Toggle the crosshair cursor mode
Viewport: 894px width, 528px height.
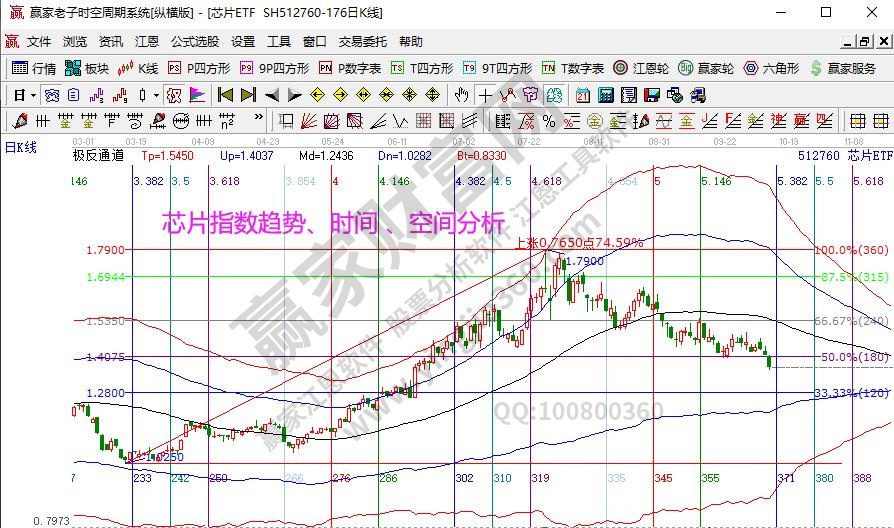[x=485, y=95]
